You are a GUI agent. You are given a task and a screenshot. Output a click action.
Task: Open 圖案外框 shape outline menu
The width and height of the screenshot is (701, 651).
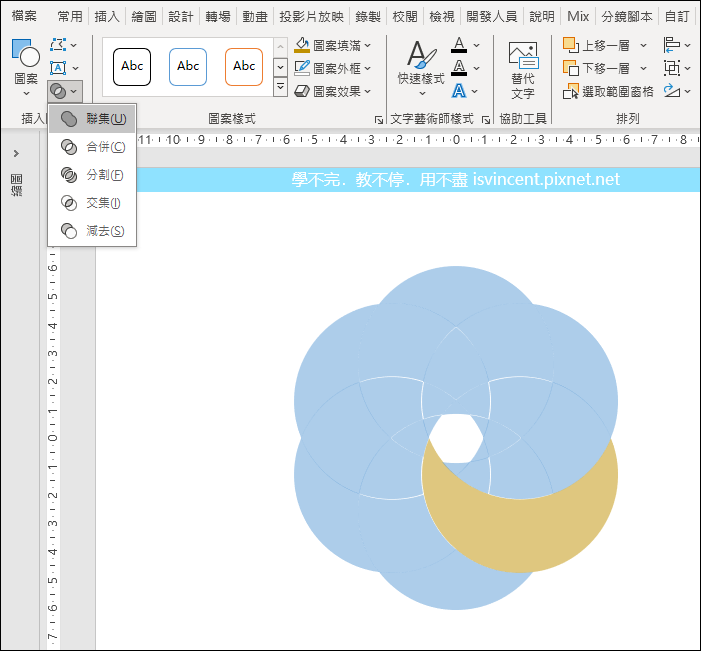(x=332, y=68)
